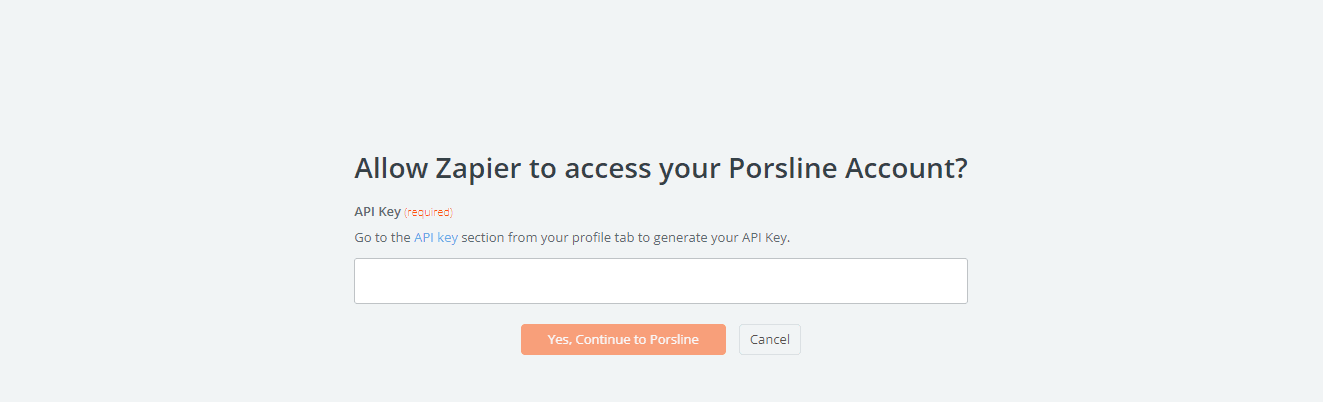
Task: Click the orange (required) indicator text
Action: (428, 212)
